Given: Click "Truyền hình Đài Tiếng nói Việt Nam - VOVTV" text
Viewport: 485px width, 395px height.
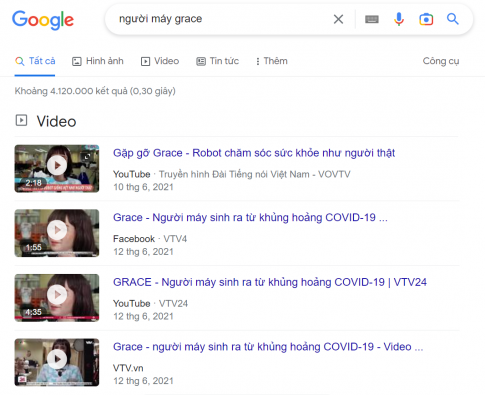Looking at the screenshot, I should click(255, 174).
